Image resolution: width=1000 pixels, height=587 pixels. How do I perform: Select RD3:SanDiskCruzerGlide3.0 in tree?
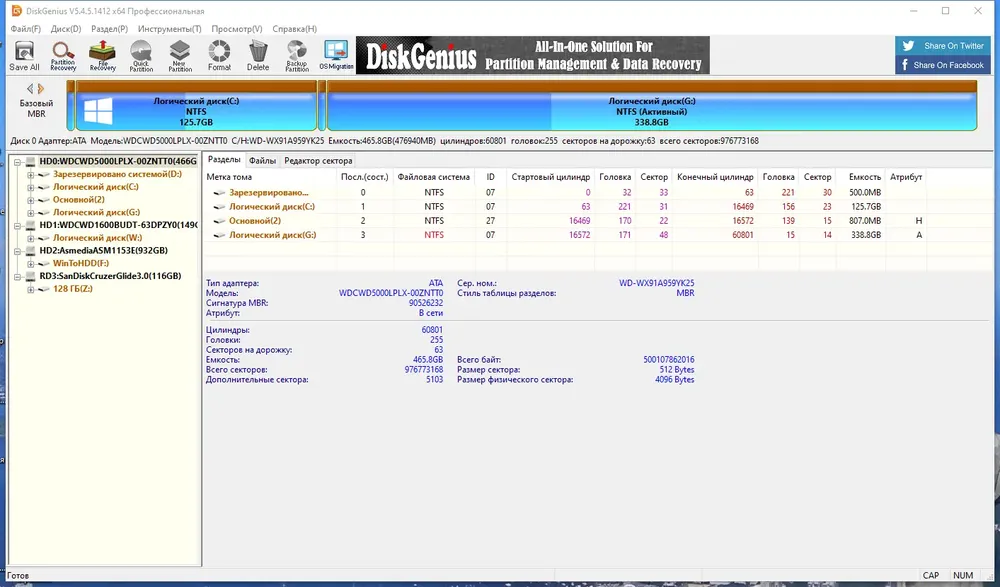(x=110, y=276)
